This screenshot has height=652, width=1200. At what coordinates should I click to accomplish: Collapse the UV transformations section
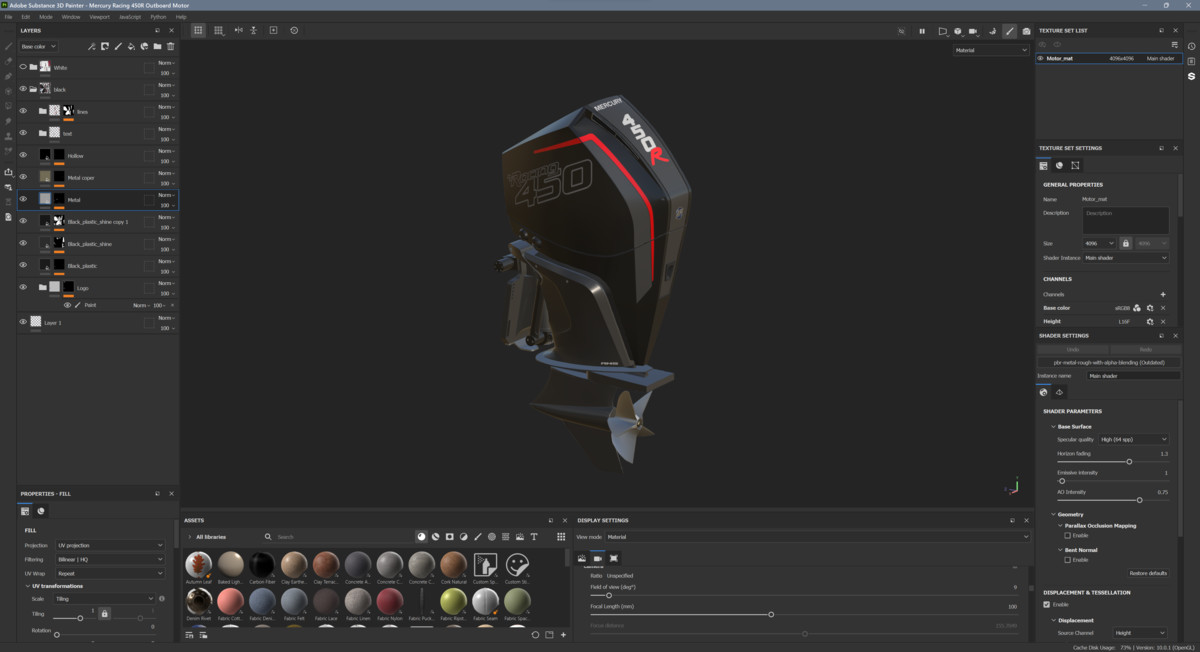click(27, 586)
